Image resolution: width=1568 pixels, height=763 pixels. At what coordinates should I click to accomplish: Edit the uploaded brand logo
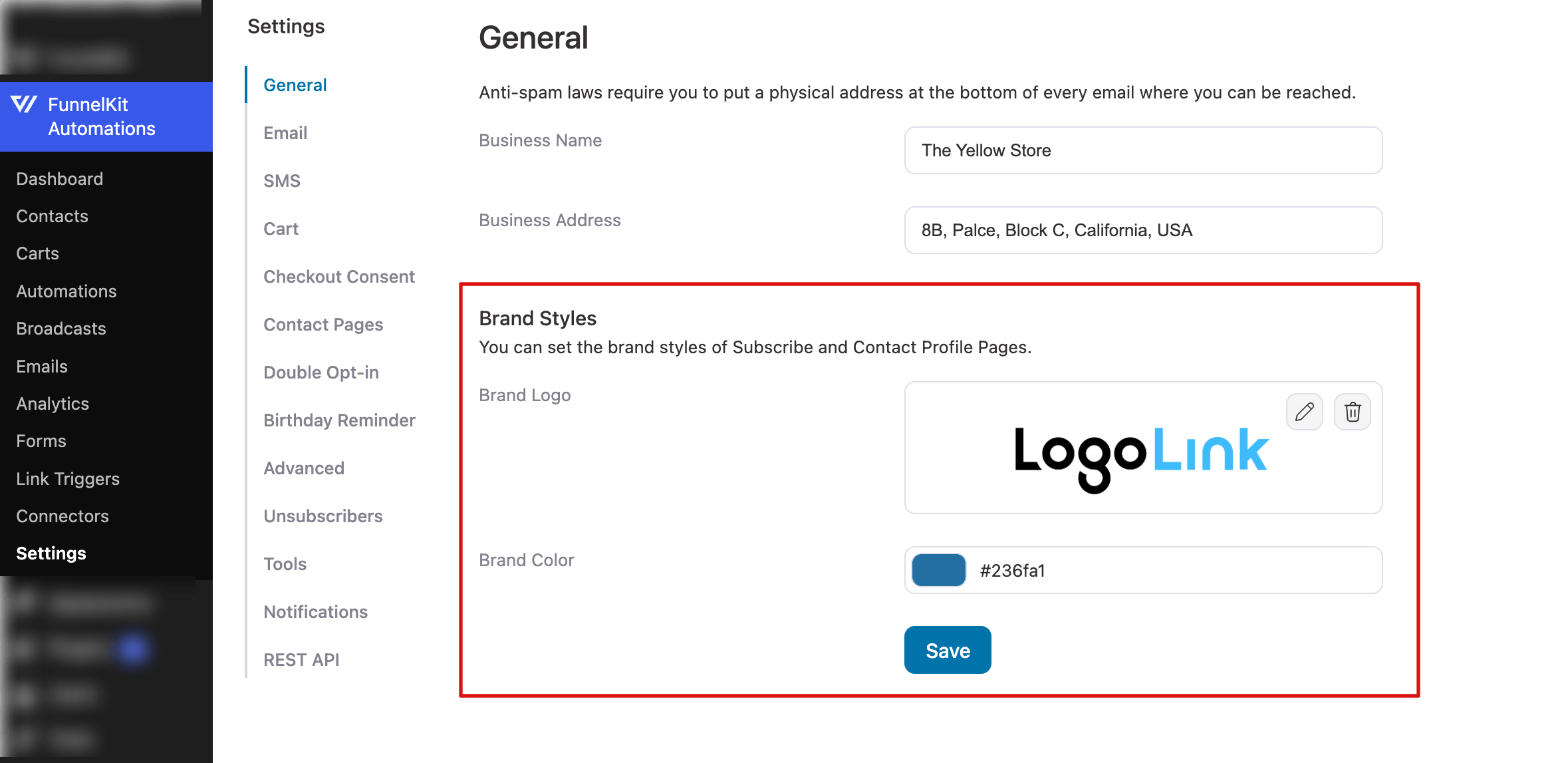click(x=1304, y=412)
